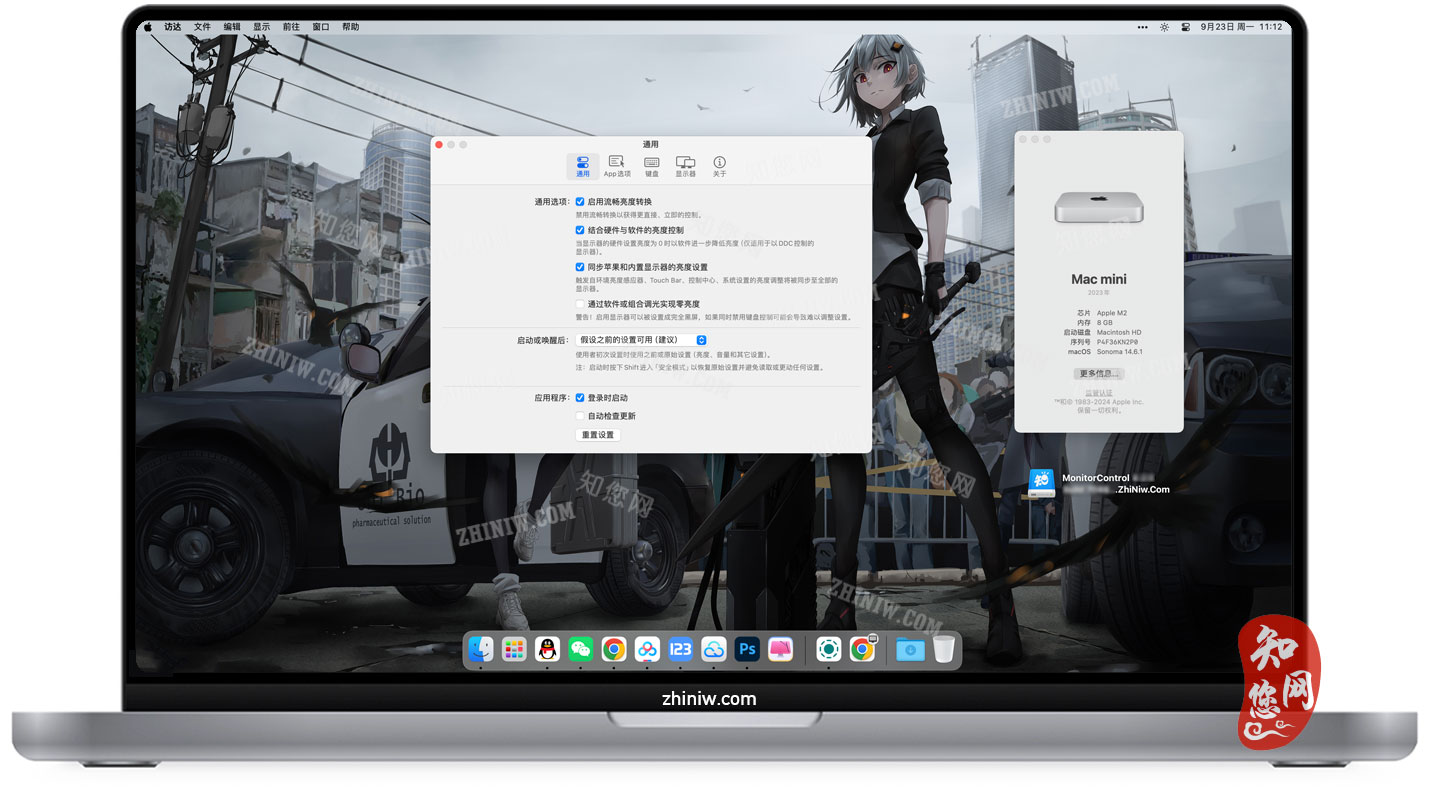Image resolution: width=1429 pixels, height=797 pixels.
Task: Open Control Center from the menu bar
Action: tap(1186, 27)
